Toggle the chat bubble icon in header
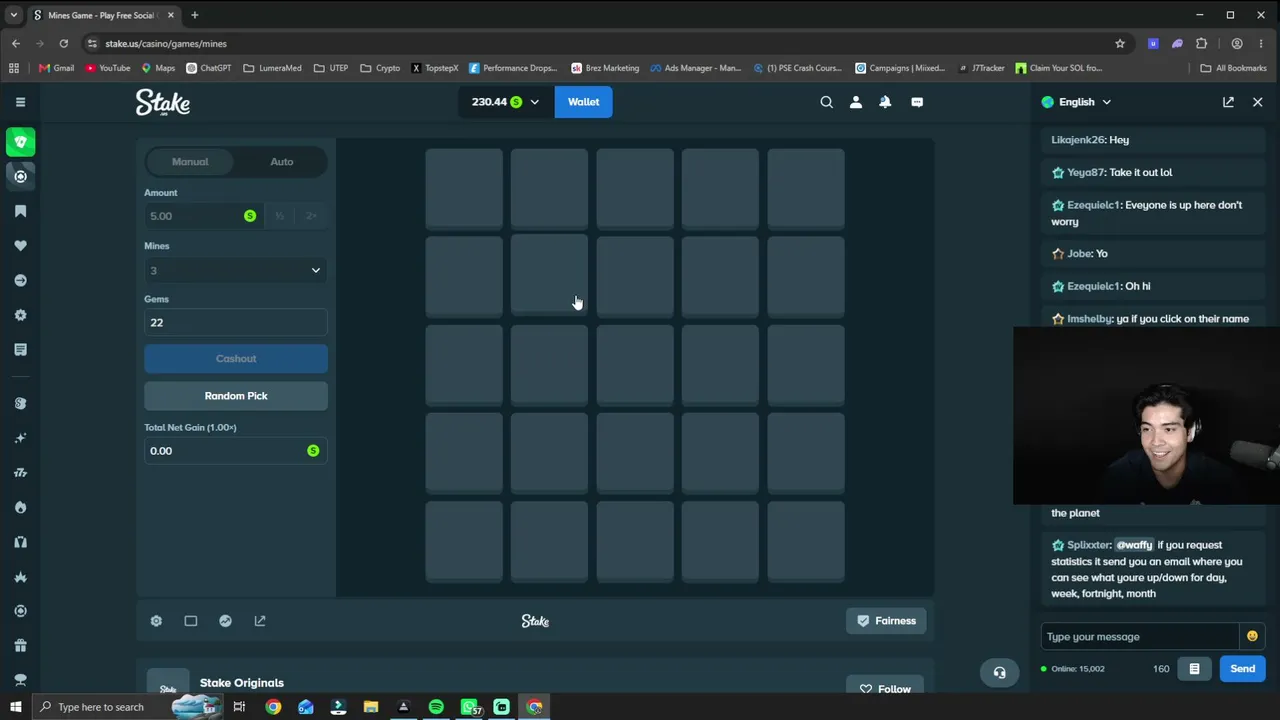1280x720 pixels. click(917, 102)
